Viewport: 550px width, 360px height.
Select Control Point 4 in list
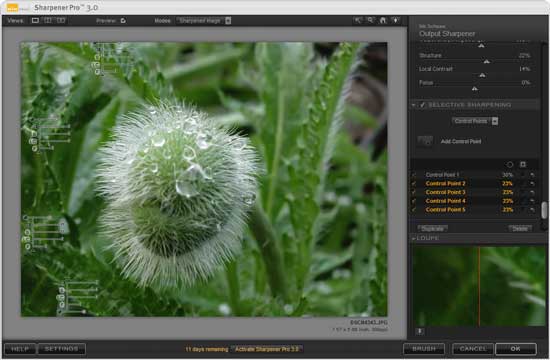[445, 201]
